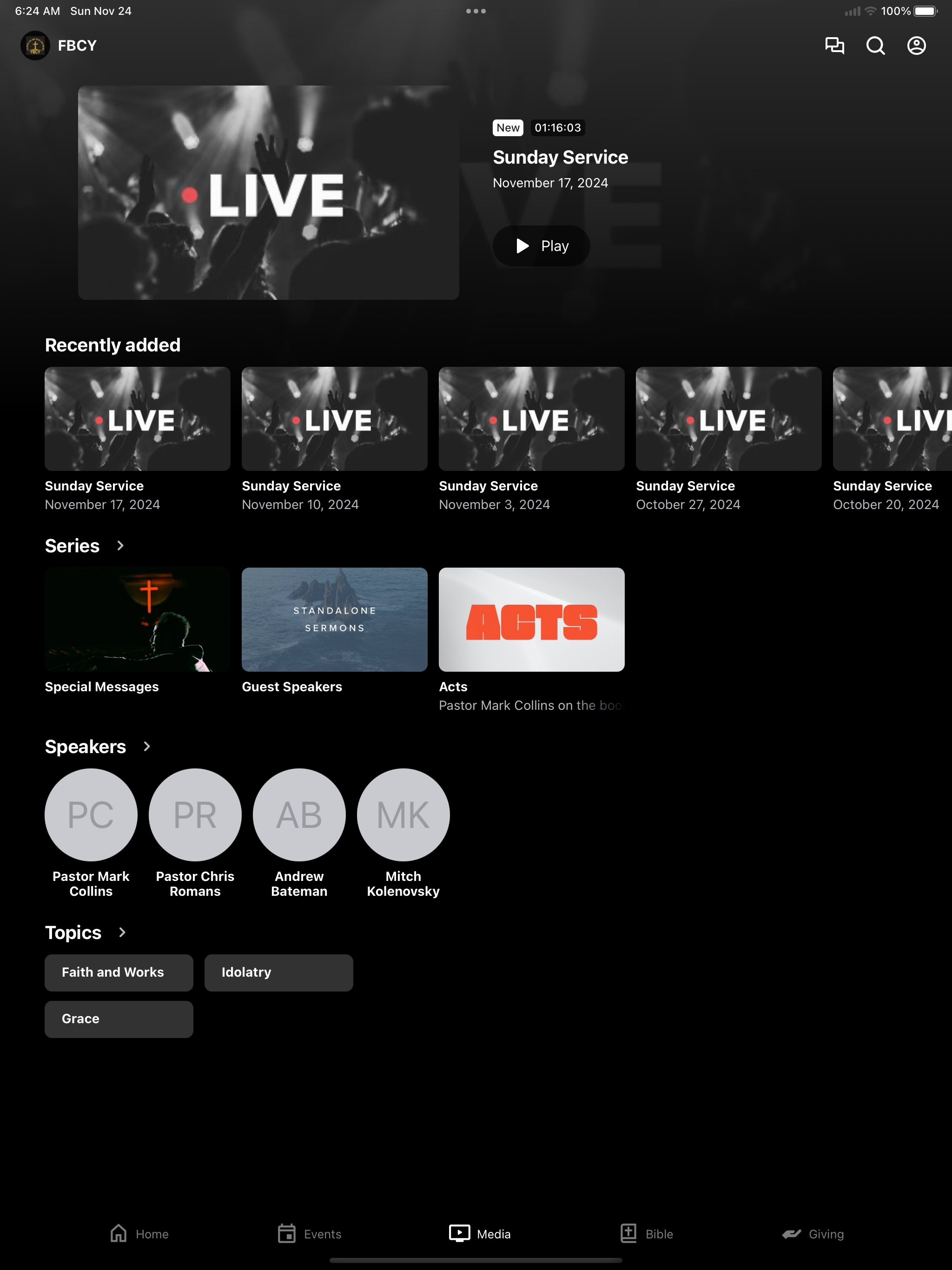Tap the FBCY title text
Screen dimensions: 952x1270
[77, 46]
